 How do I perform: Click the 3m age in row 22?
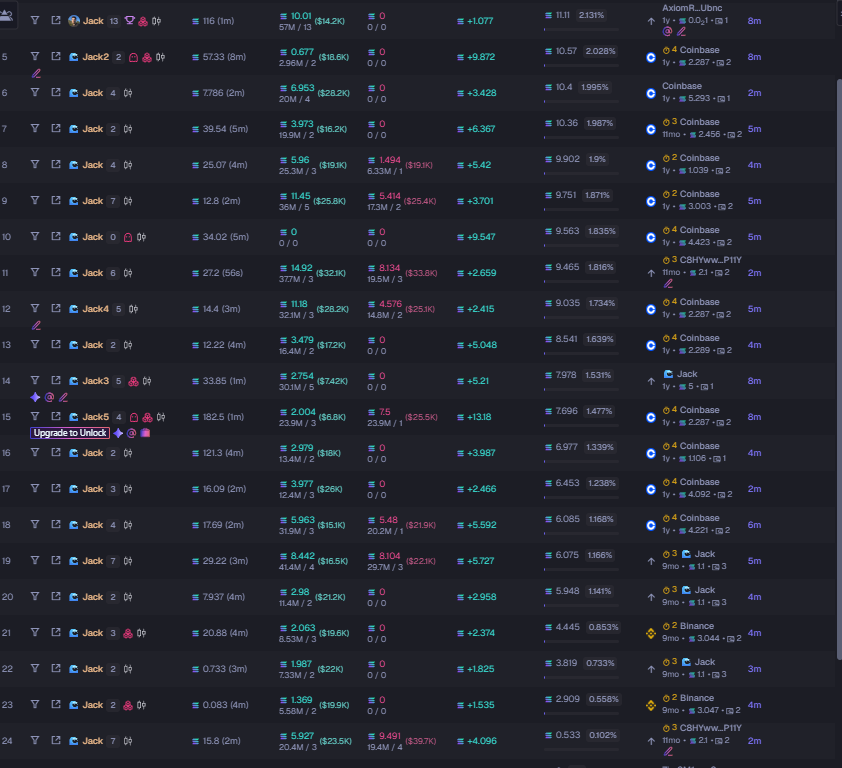[x=754, y=669]
